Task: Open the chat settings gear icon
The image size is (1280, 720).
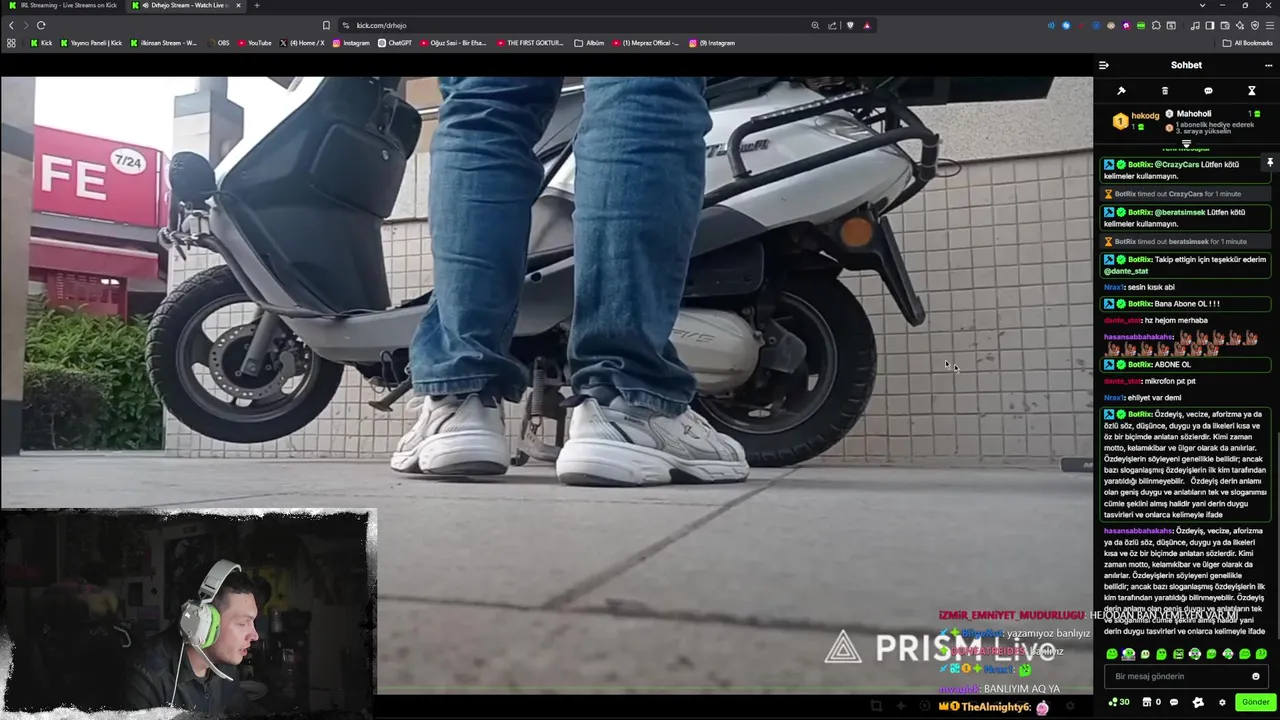Action: (x=1222, y=702)
